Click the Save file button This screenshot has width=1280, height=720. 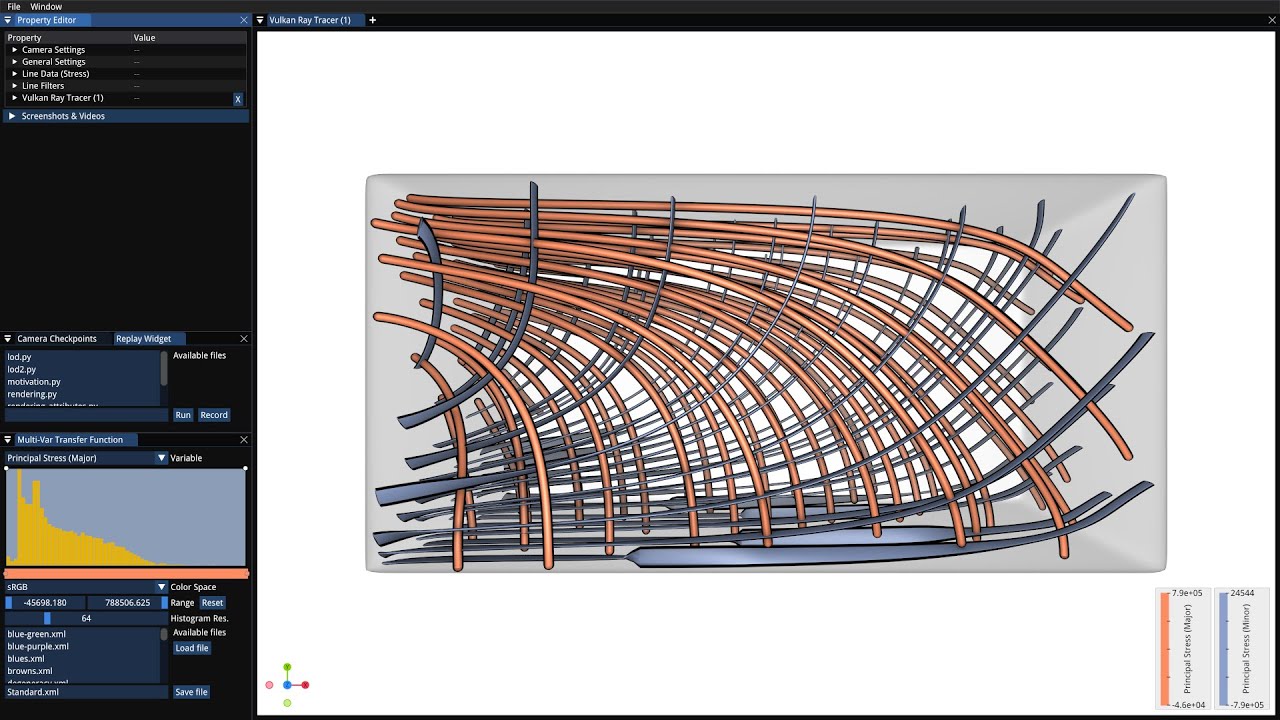click(191, 692)
